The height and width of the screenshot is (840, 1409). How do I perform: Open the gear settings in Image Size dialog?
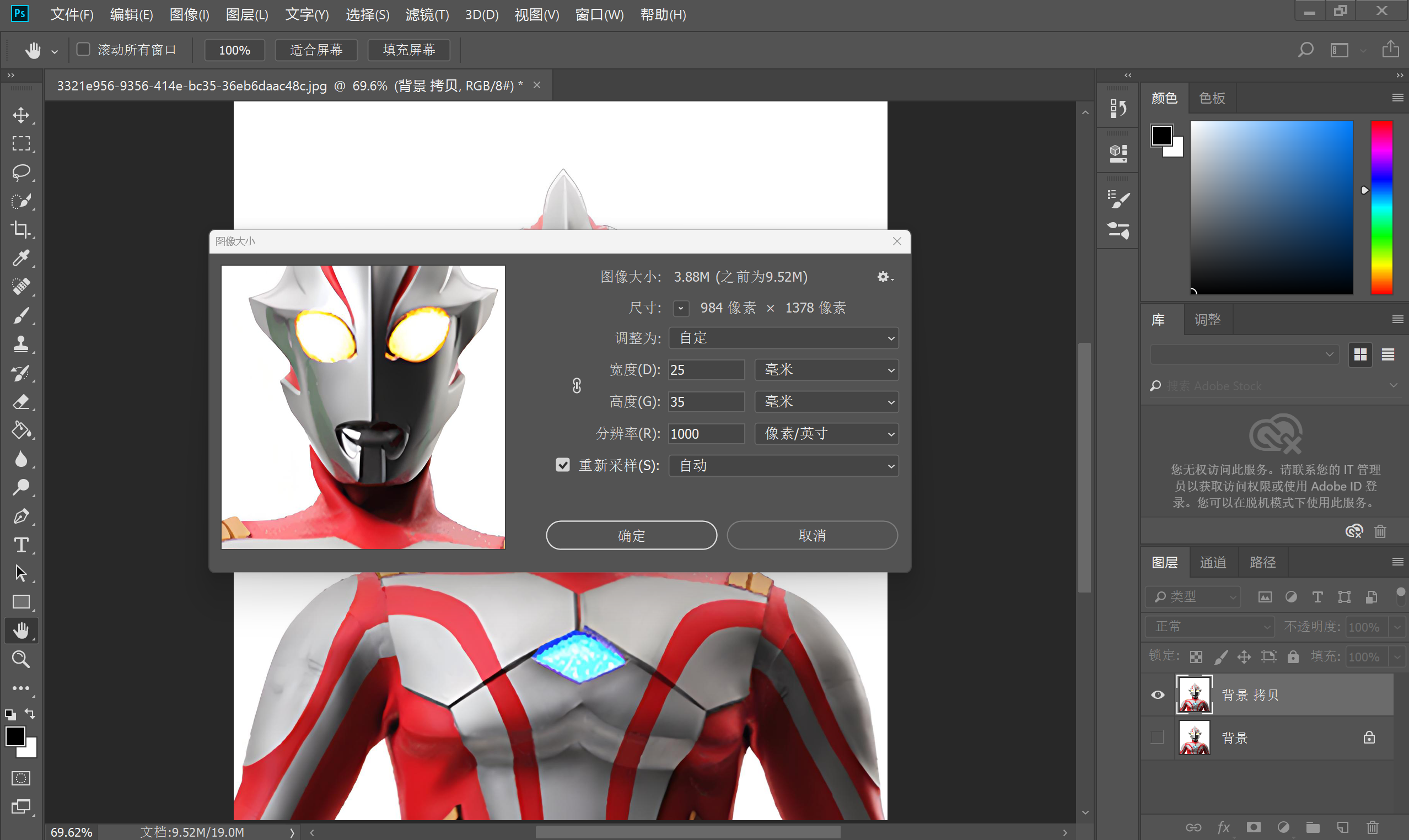885,277
